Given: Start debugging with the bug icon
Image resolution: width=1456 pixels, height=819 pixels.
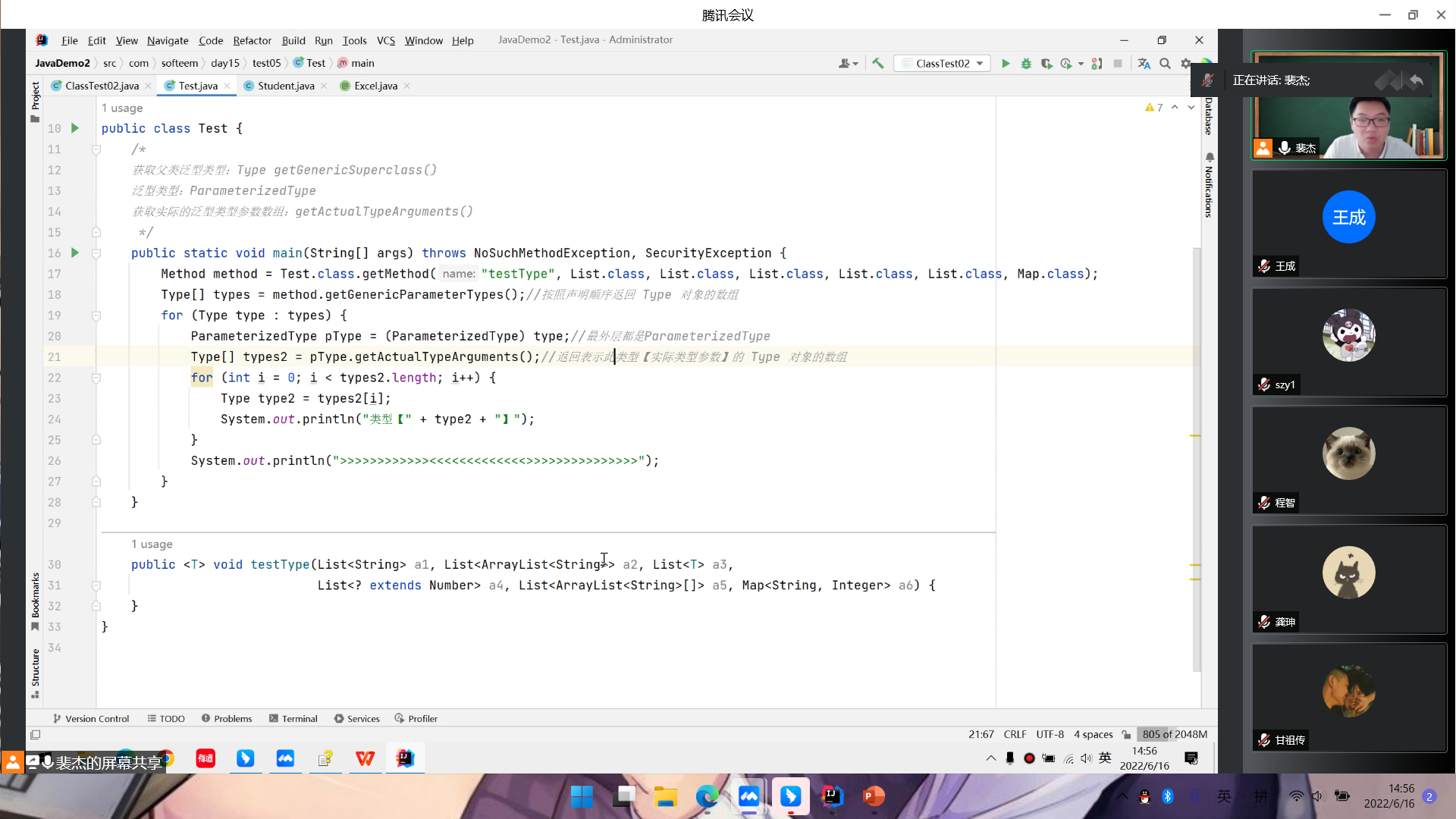Looking at the screenshot, I should point(1026,64).
